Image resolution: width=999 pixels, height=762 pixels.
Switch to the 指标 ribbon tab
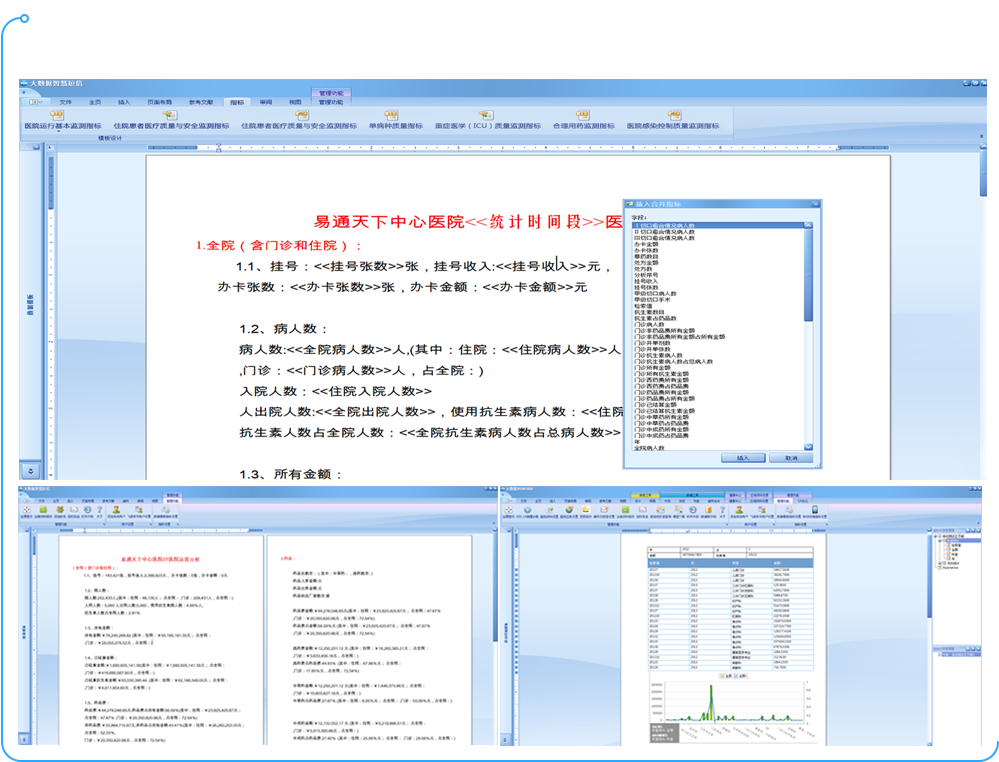[x=237, y=102]
